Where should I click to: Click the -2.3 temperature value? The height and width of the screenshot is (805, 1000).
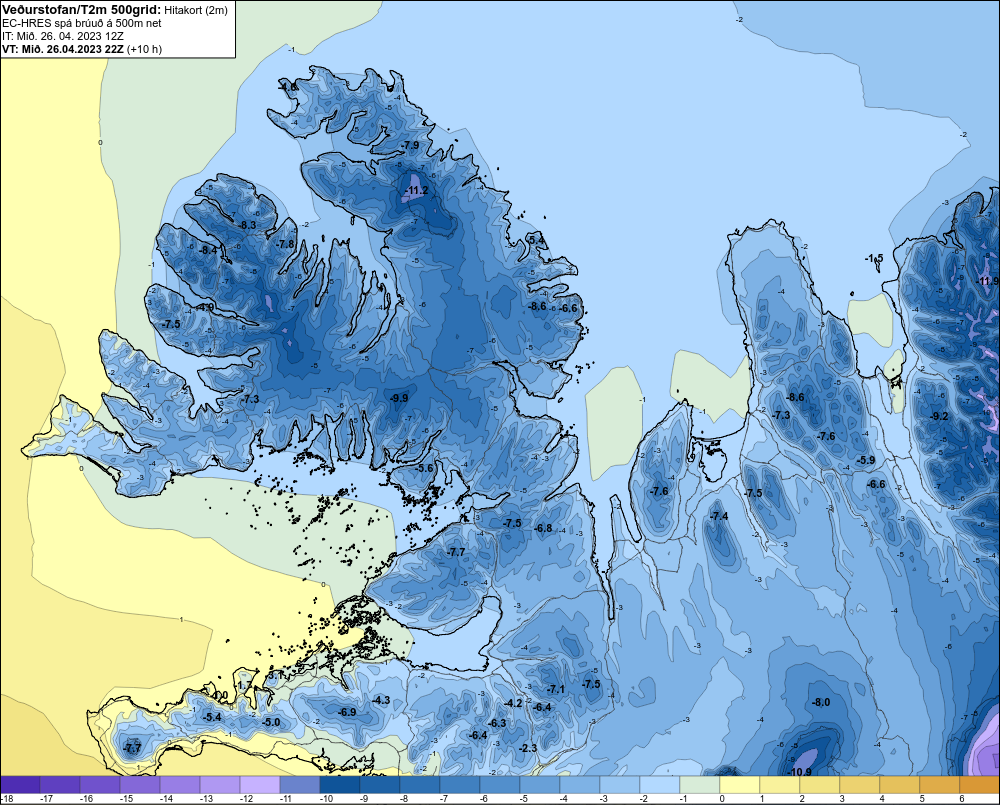(529, 748)
